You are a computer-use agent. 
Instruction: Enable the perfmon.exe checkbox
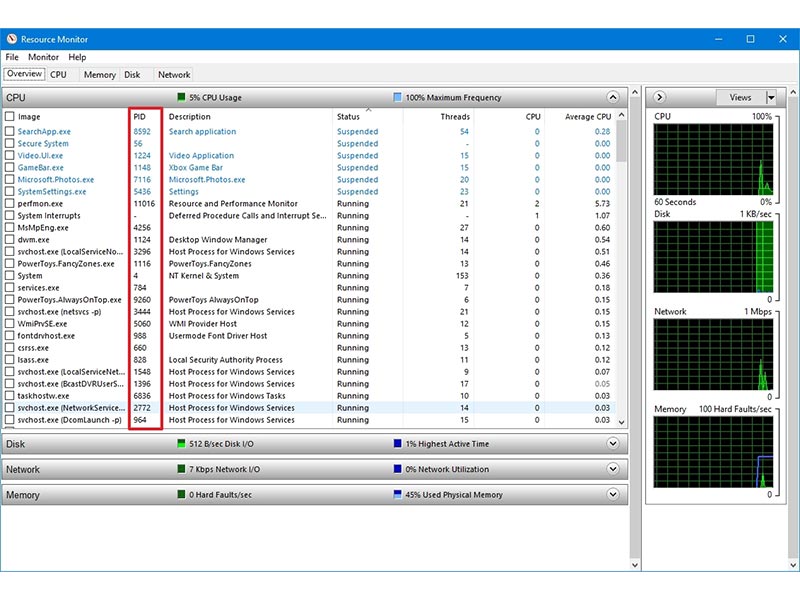pos(9,203)
